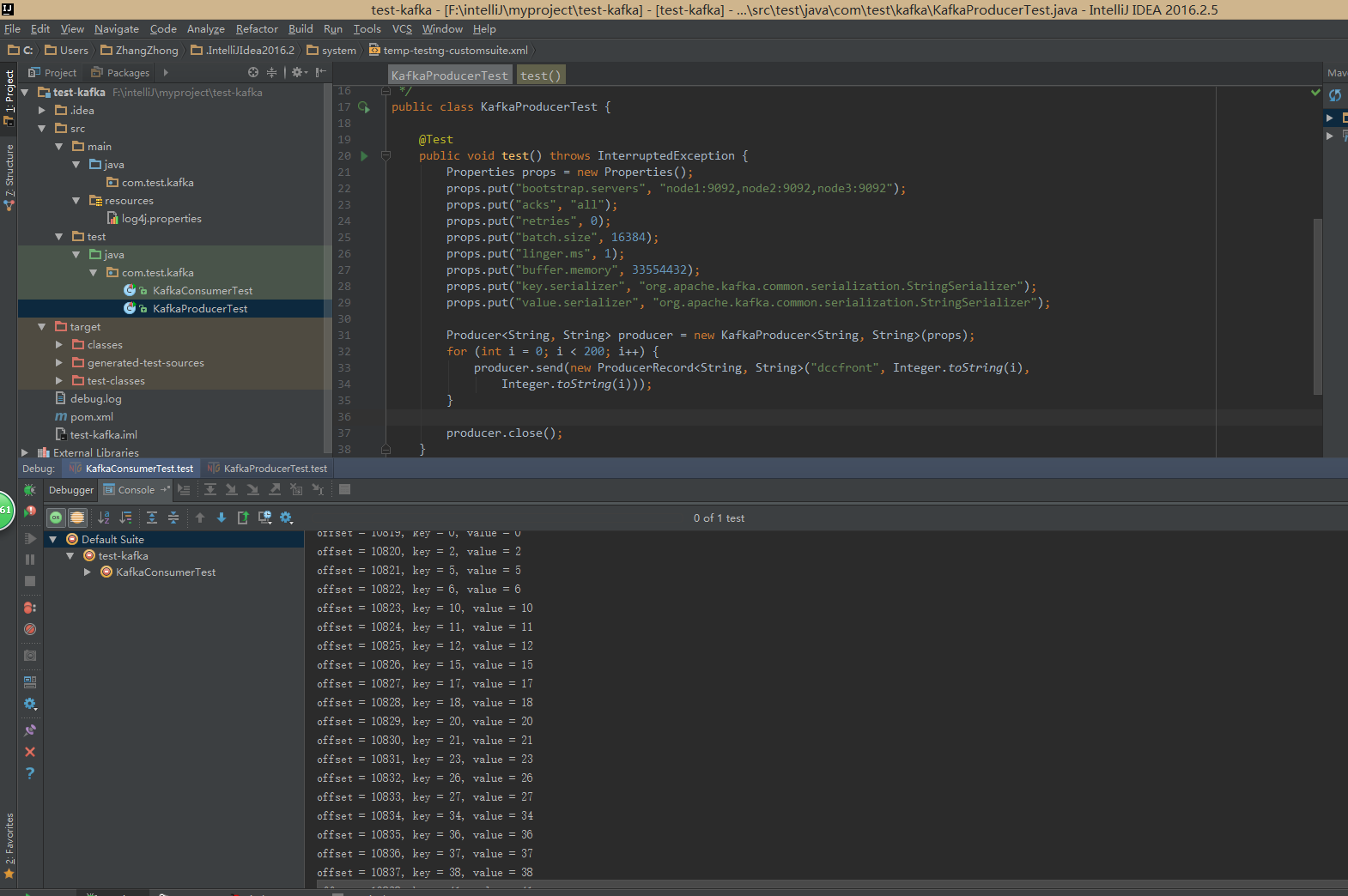Click Restore Layout icon
Screen dimensions: 1348x896
click(x=30, y=682)
